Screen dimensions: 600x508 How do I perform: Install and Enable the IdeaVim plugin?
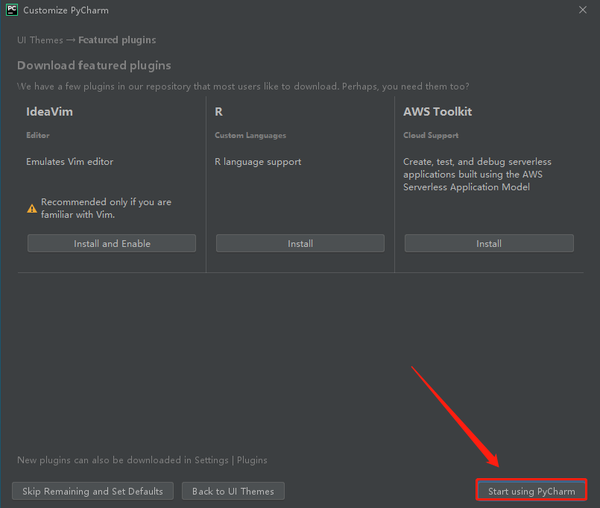112,243
